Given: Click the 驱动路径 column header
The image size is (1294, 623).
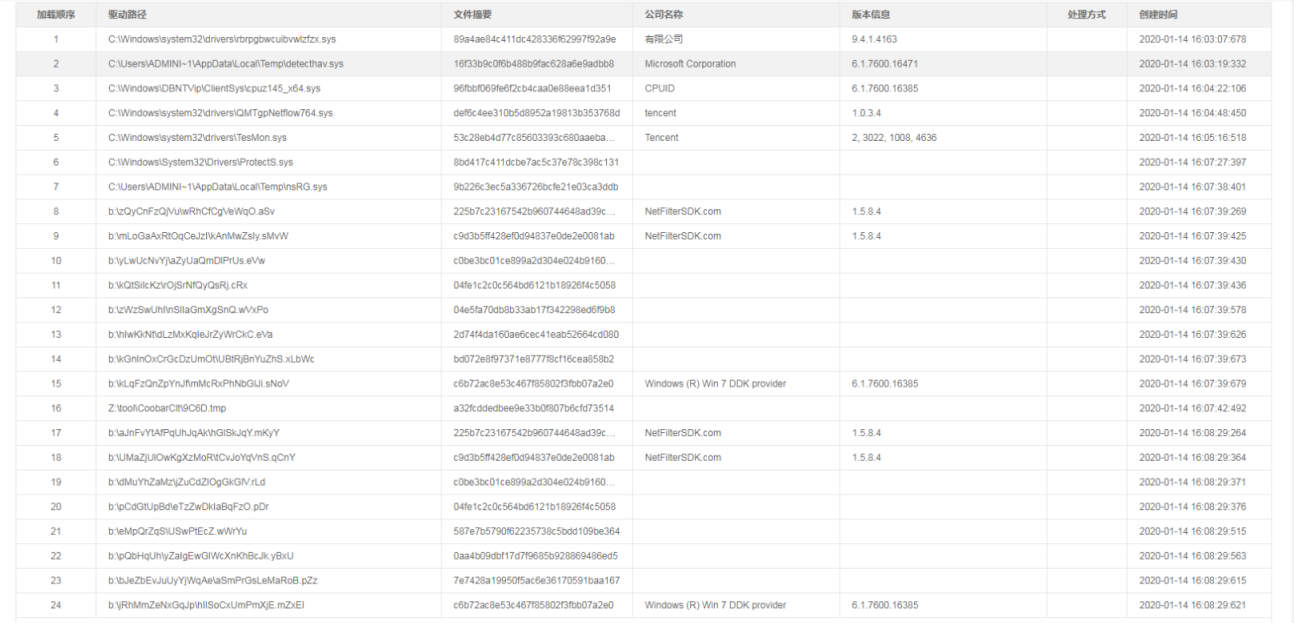Looking at the screenshot, I should coord(129,15).
